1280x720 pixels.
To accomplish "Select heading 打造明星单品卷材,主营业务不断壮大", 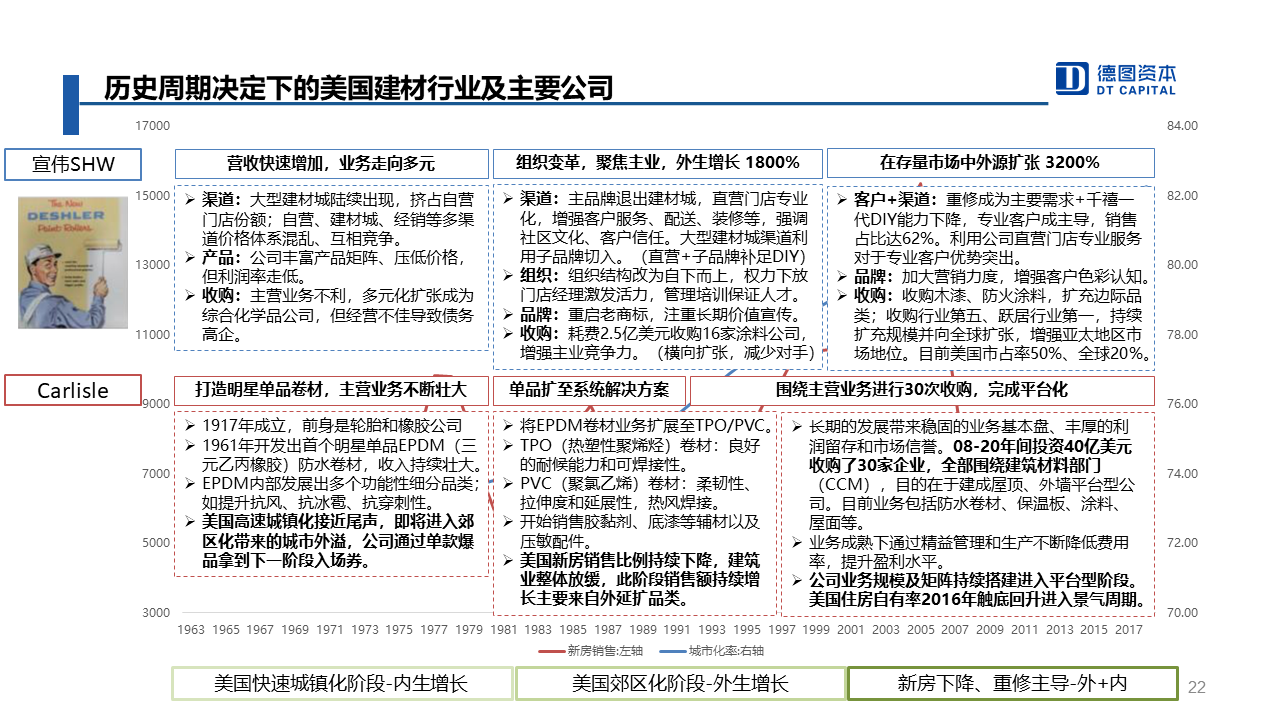I will [331, 390].
